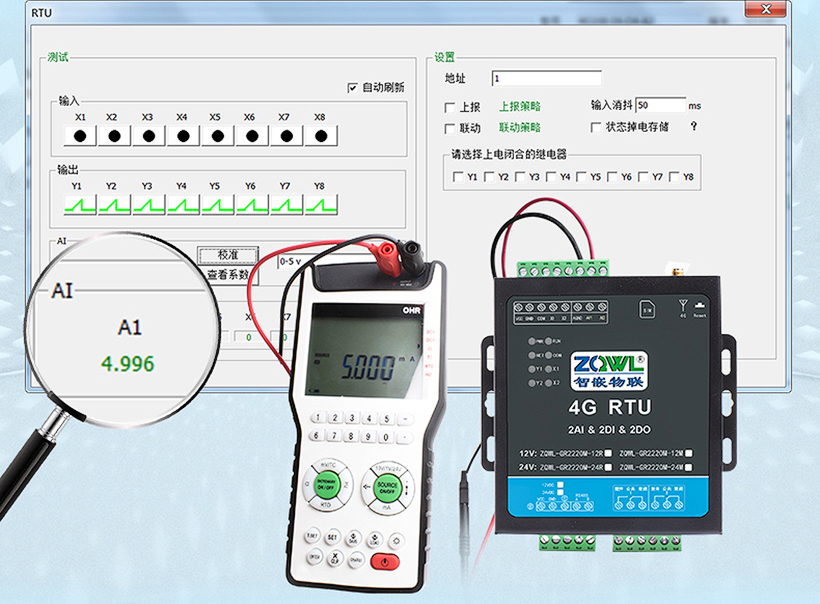
Task: Enable the 状态掉电存储 checkbox
Action: [x=597, y=127]
